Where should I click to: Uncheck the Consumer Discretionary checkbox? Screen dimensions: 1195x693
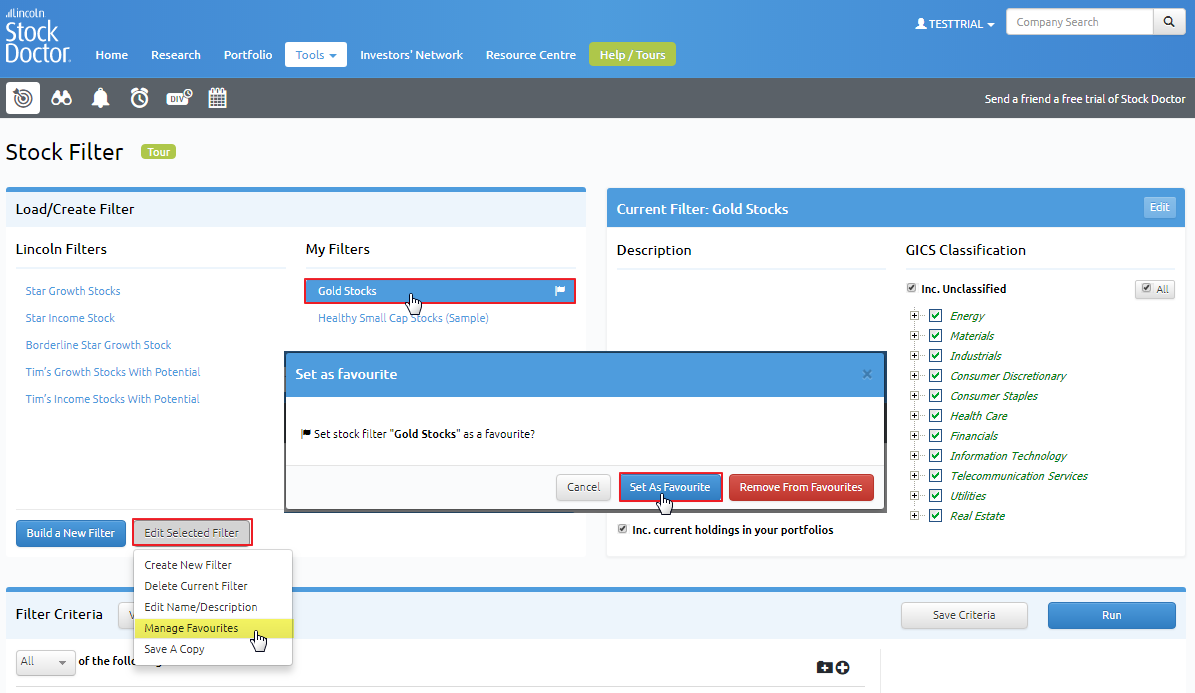936,376
